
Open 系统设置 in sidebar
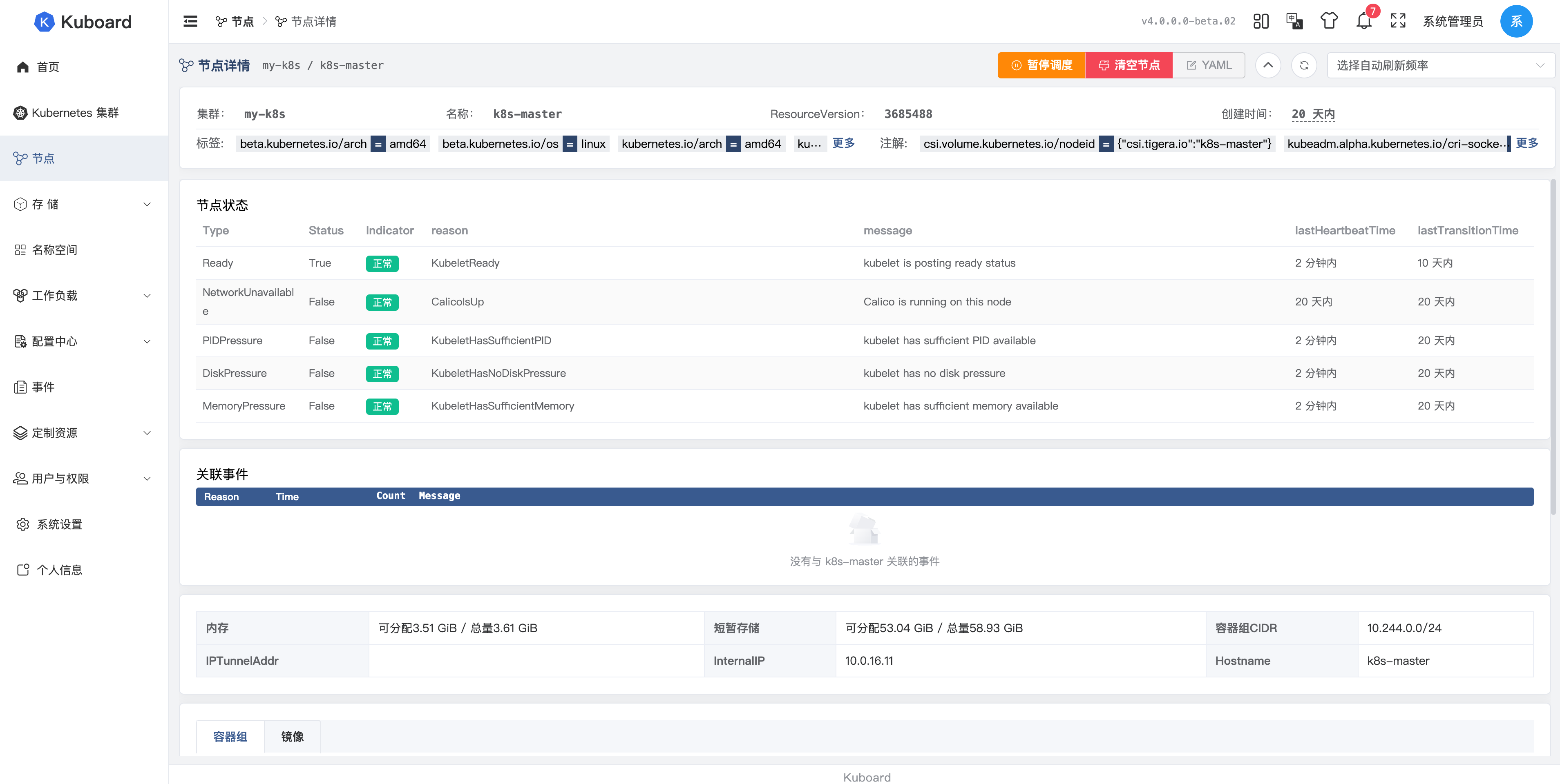click(84, 523)
